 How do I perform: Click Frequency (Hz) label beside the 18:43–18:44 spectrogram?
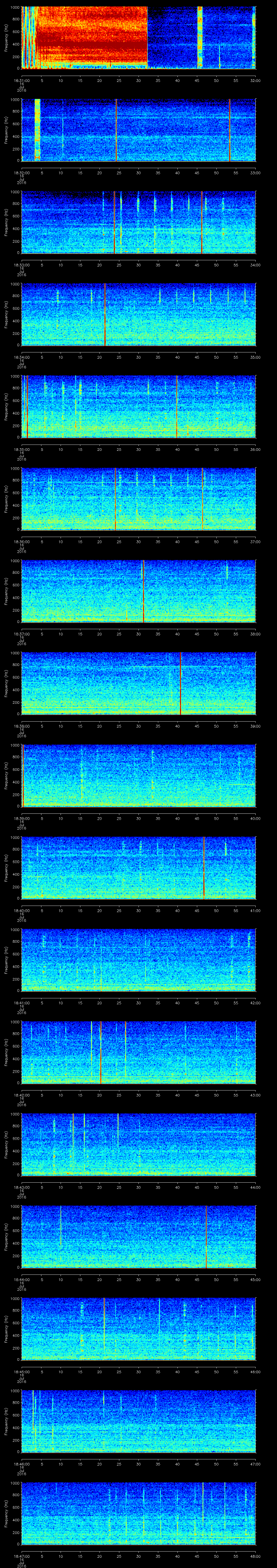point(6,1145)
